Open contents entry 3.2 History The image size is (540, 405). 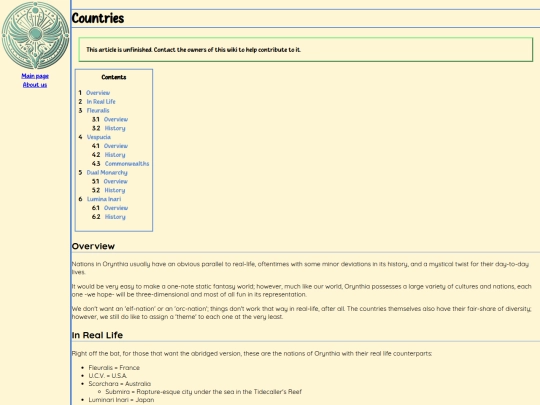[115, 128]
